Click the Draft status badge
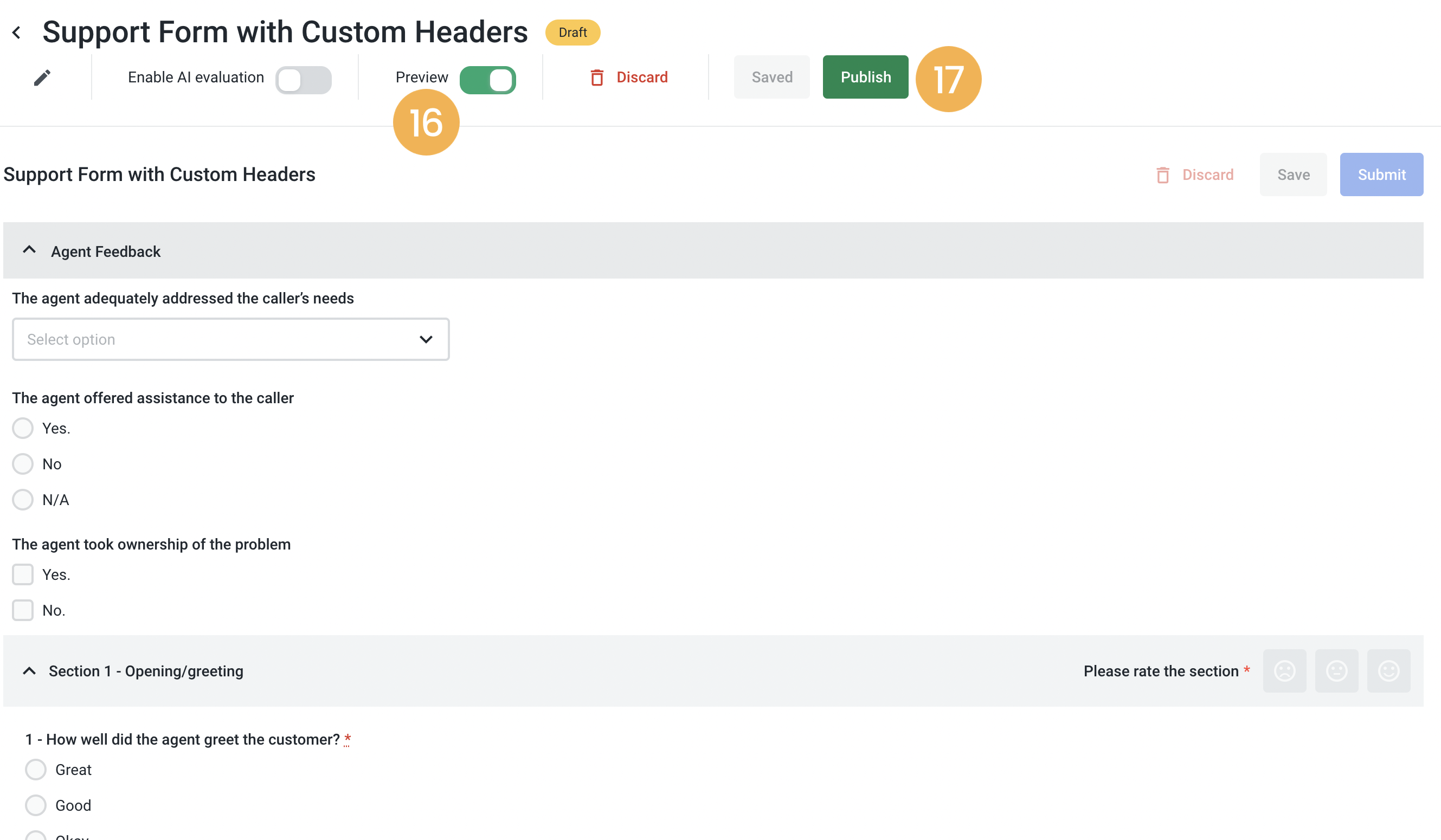Image resolution: width=1441 pixels, height=840 pixels. (572, 33)
